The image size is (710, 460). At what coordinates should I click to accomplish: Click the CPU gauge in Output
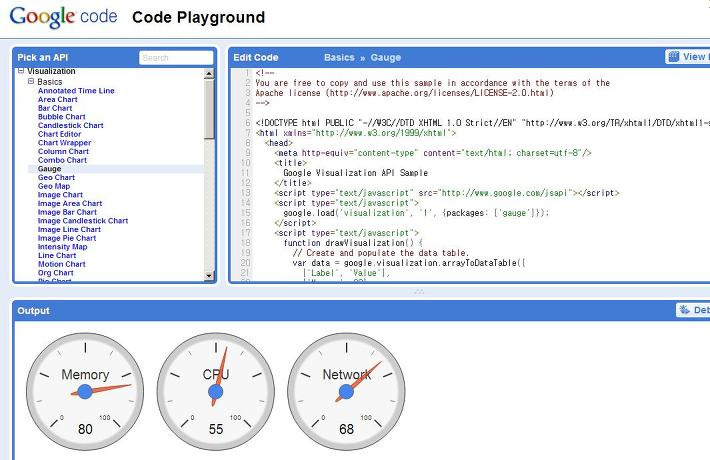pos(216,392)
